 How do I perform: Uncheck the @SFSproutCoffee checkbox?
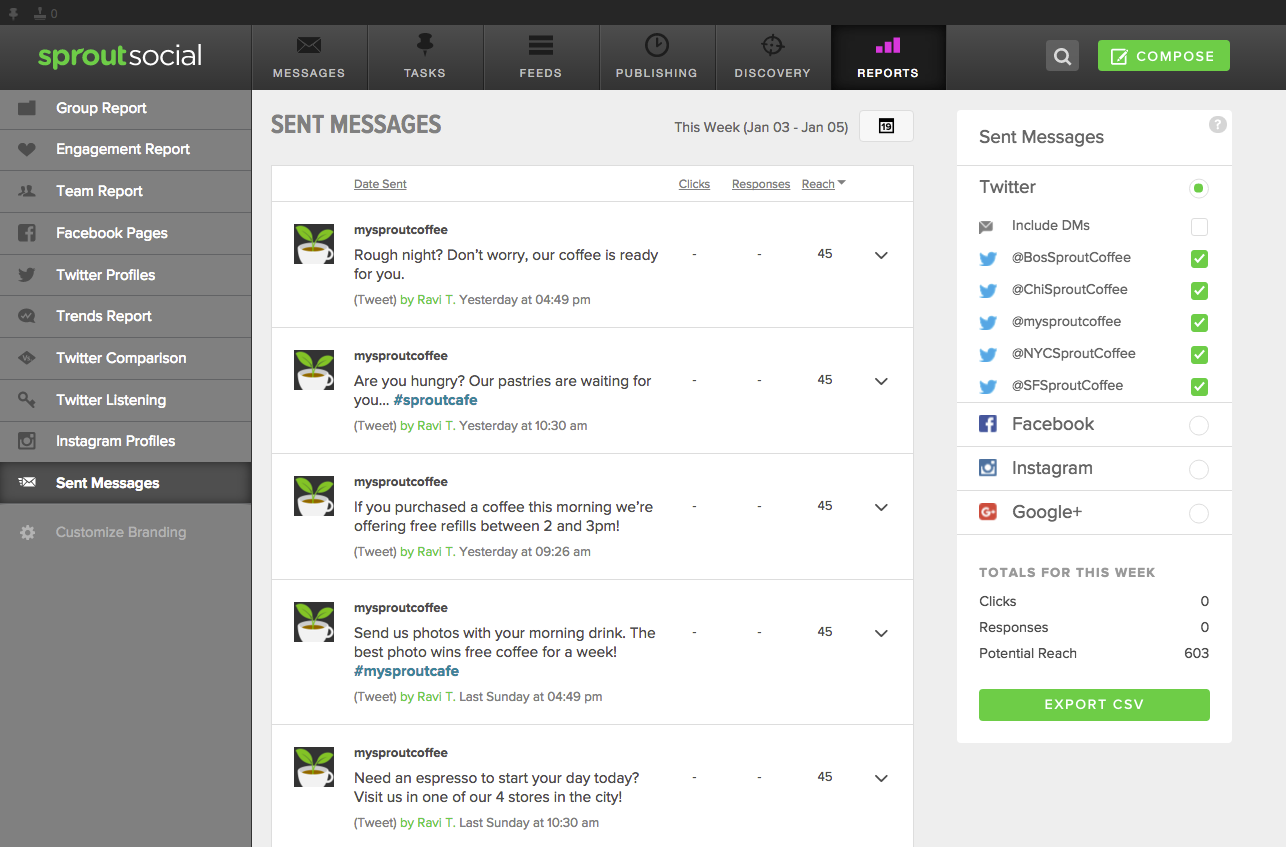1199,386
